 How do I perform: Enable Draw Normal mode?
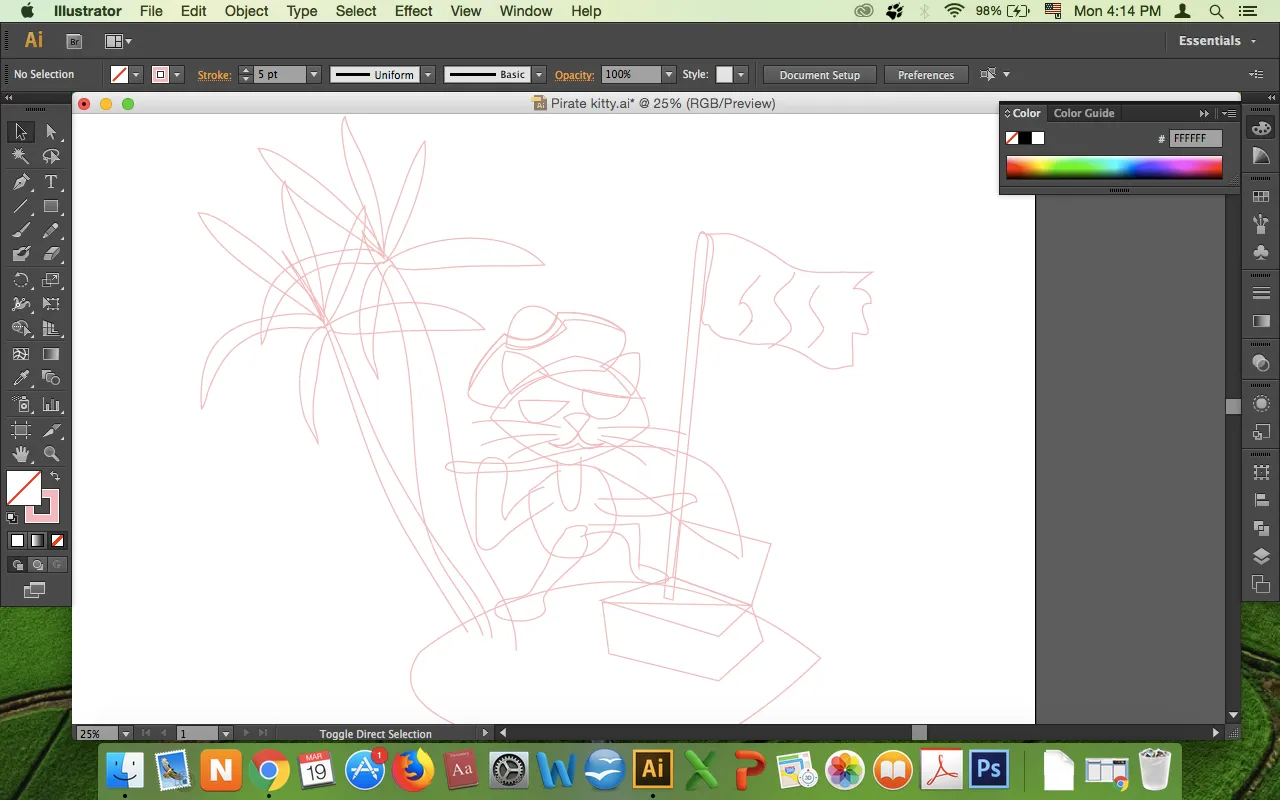17,565
